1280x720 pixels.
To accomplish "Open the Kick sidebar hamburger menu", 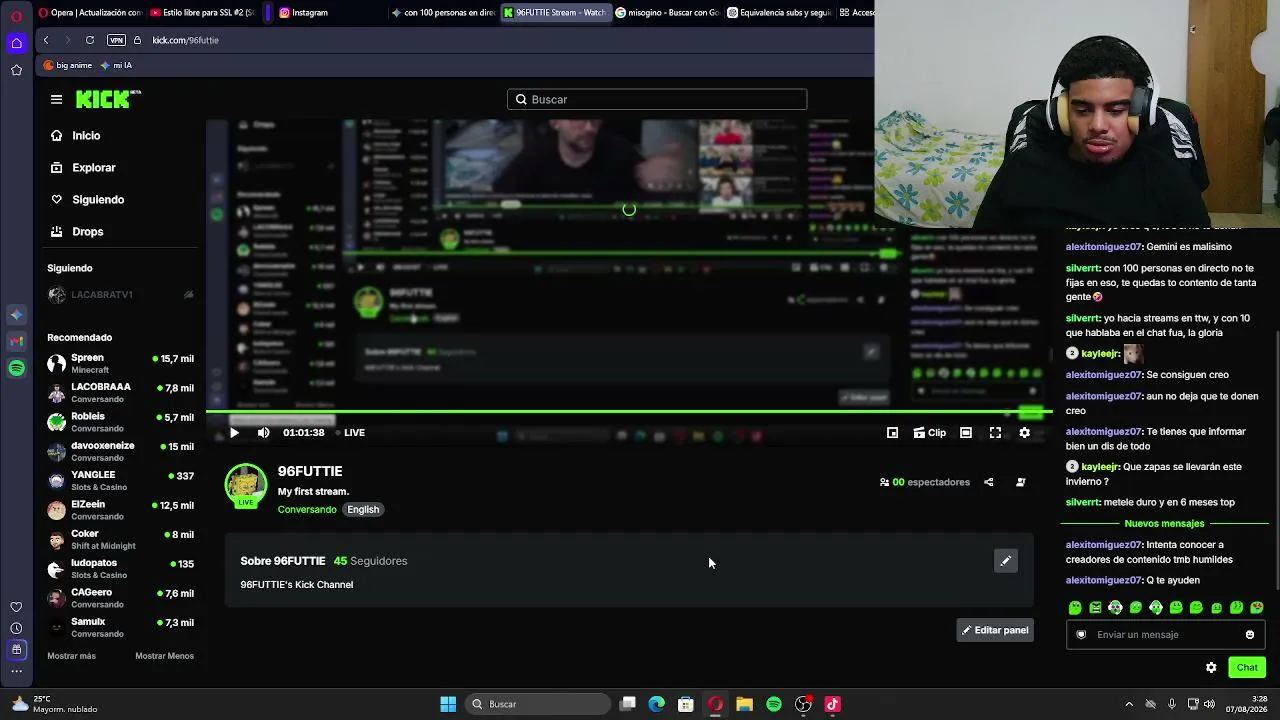I will [56, 99].
